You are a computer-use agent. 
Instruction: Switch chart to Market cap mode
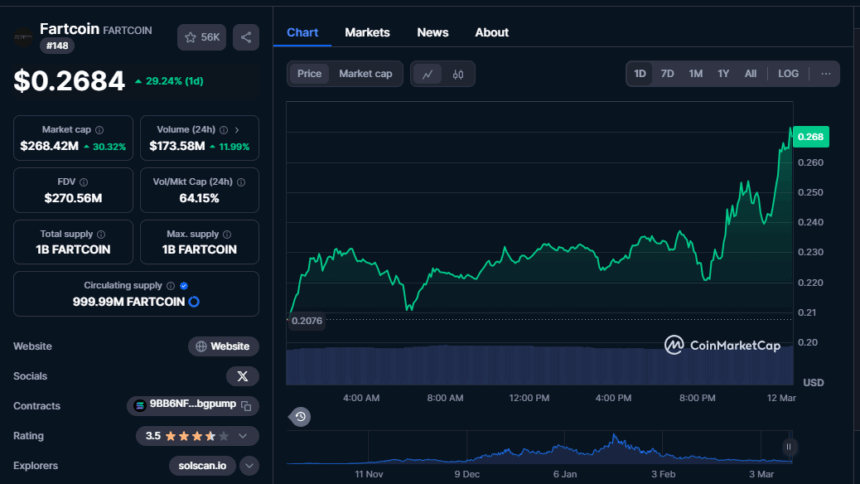(365, 74)
